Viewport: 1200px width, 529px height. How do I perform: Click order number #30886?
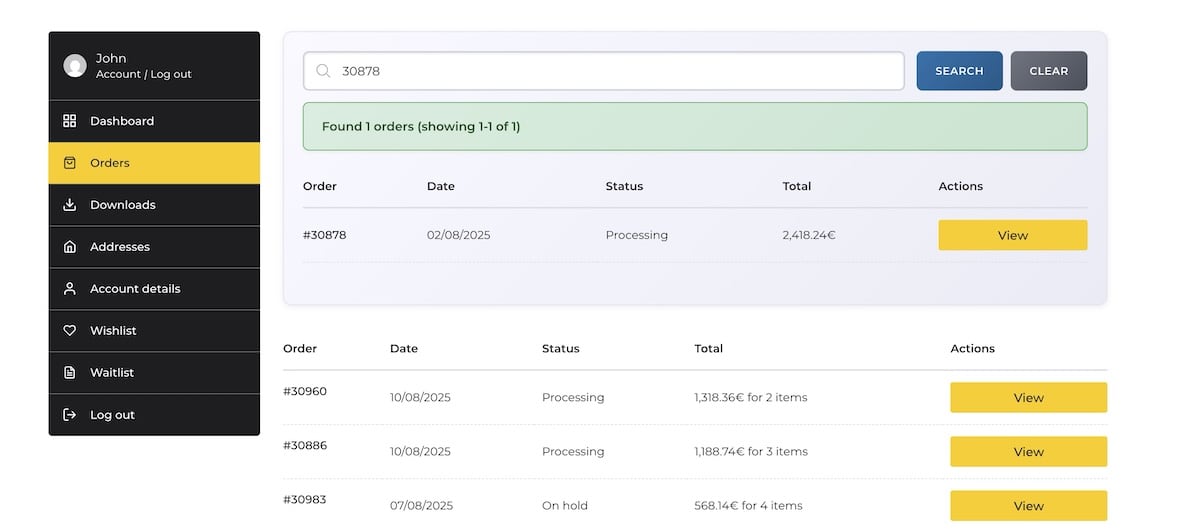pos(305,445)
